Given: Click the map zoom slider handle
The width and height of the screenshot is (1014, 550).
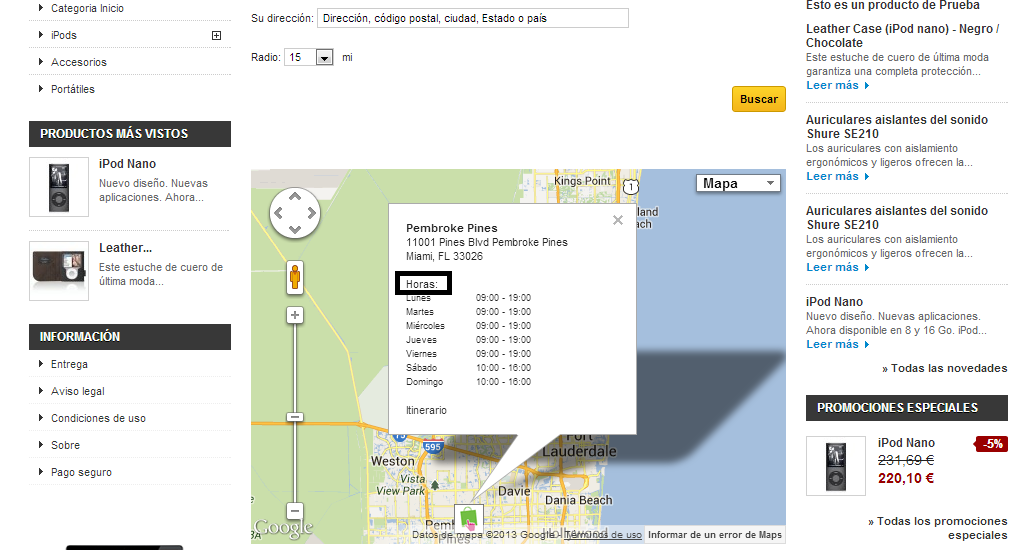Looking at the screenshot, I should [295, 416].
